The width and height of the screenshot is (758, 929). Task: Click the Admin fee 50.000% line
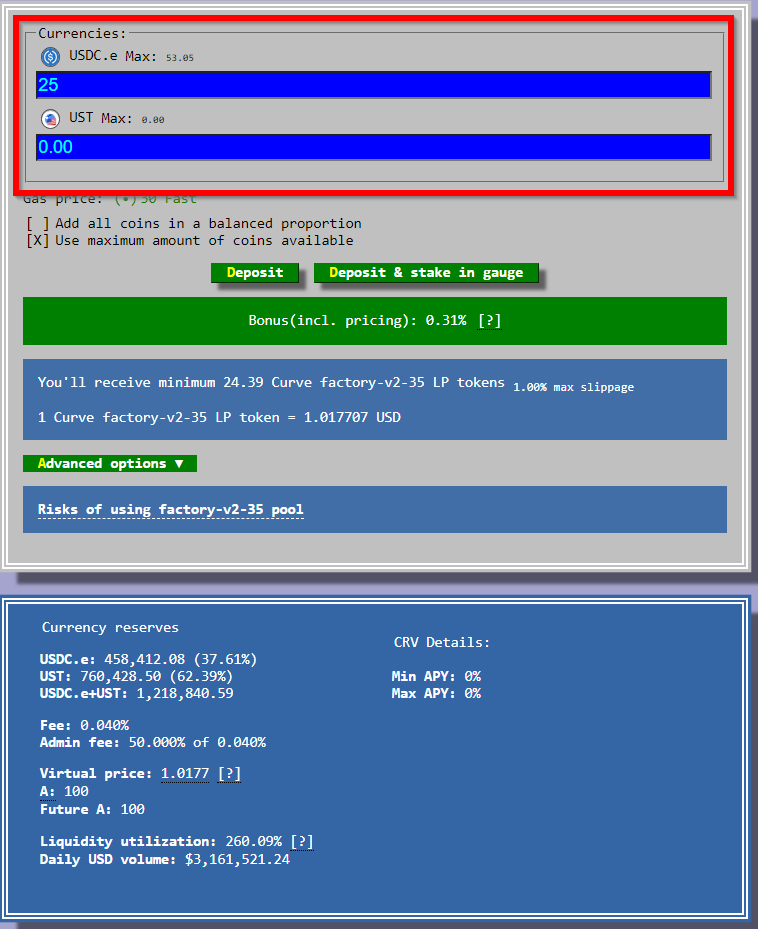click(x=153, y=742)
